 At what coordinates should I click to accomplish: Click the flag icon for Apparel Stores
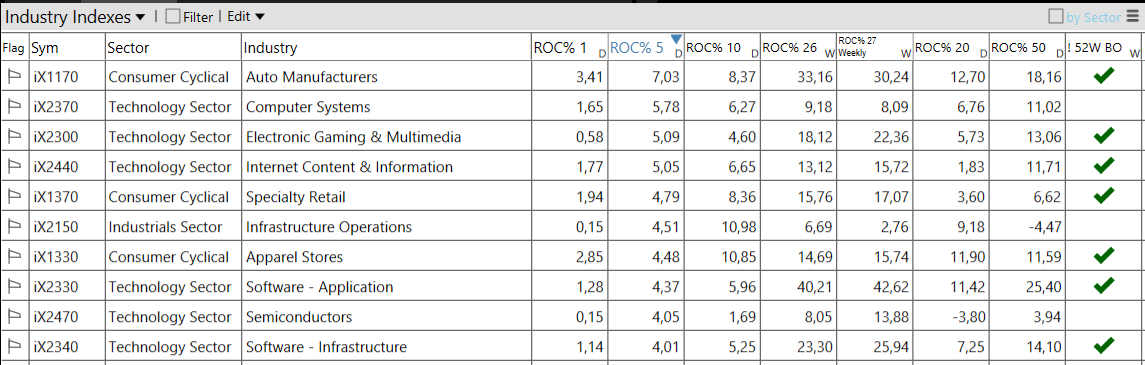pos(14,257)
